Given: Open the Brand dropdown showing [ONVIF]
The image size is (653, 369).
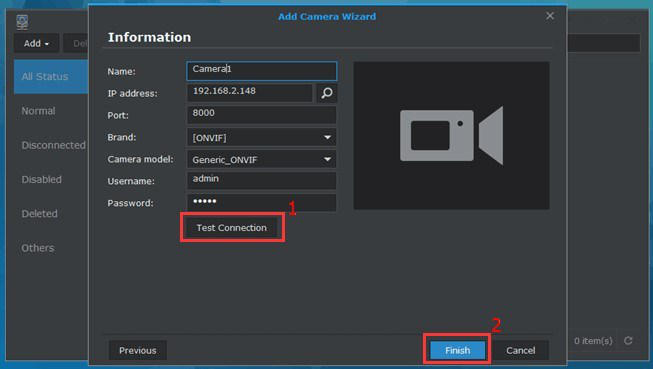Looking at the screenshot, I should (x=262, y=137).
